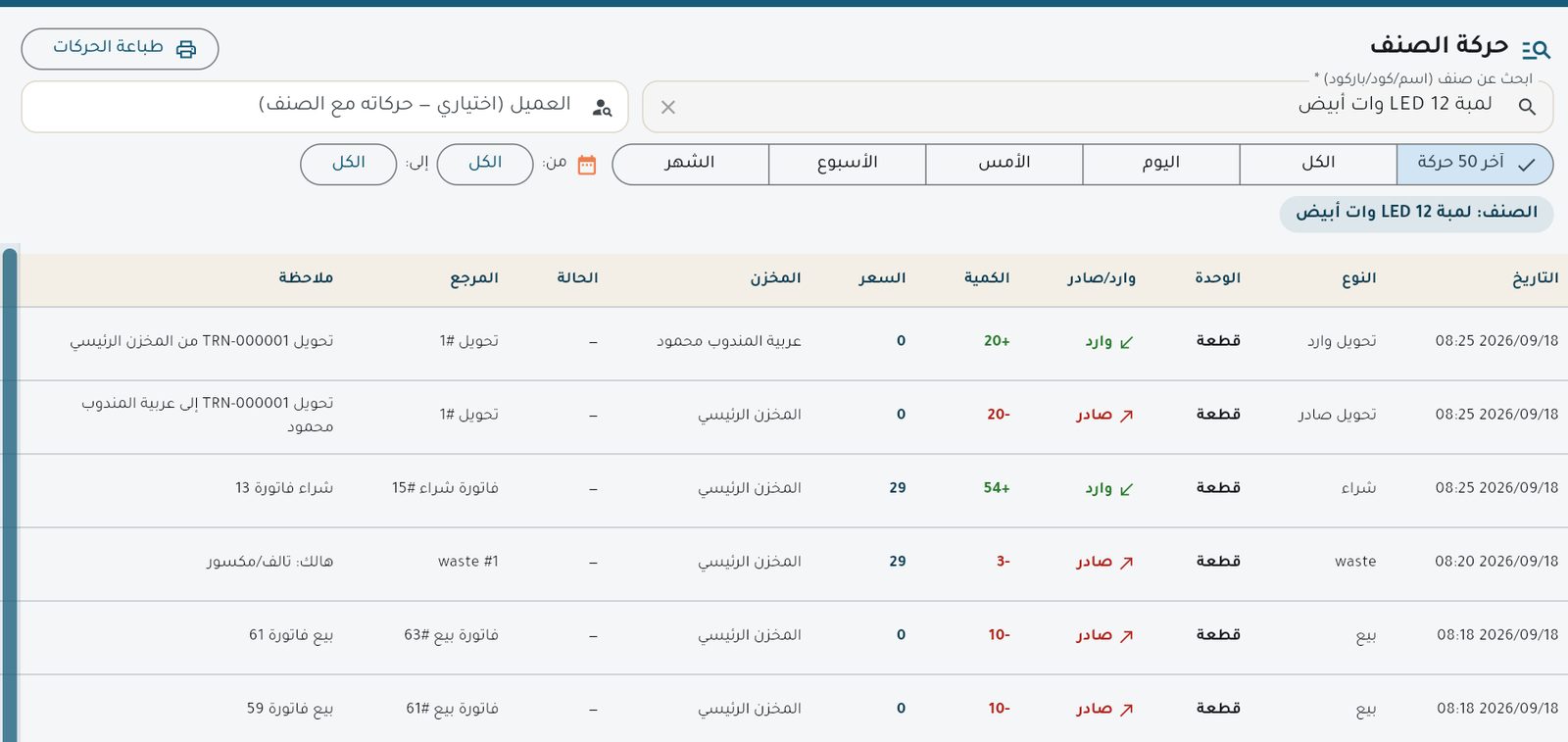This screenshot has width=1568, height=742.
Task: Select the الكل period filter tab
Action: point(1318,165)
